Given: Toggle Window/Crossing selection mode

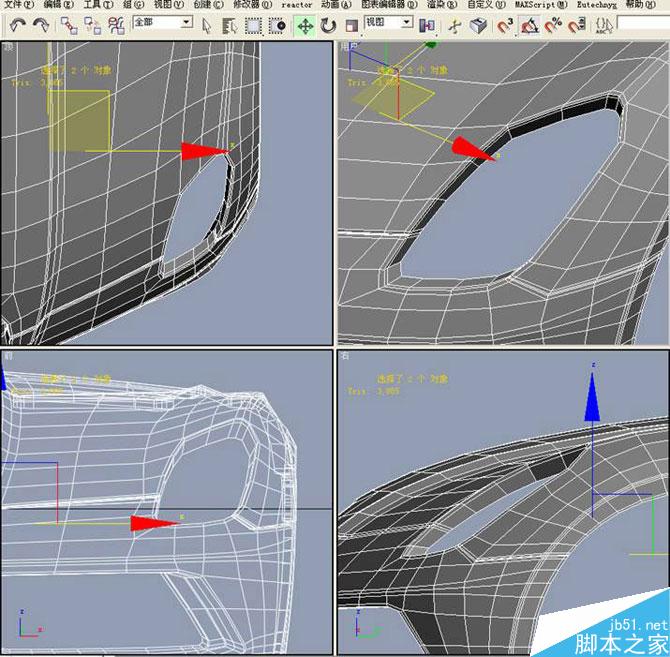Looking at the screenshot, I should click(278, 26).
